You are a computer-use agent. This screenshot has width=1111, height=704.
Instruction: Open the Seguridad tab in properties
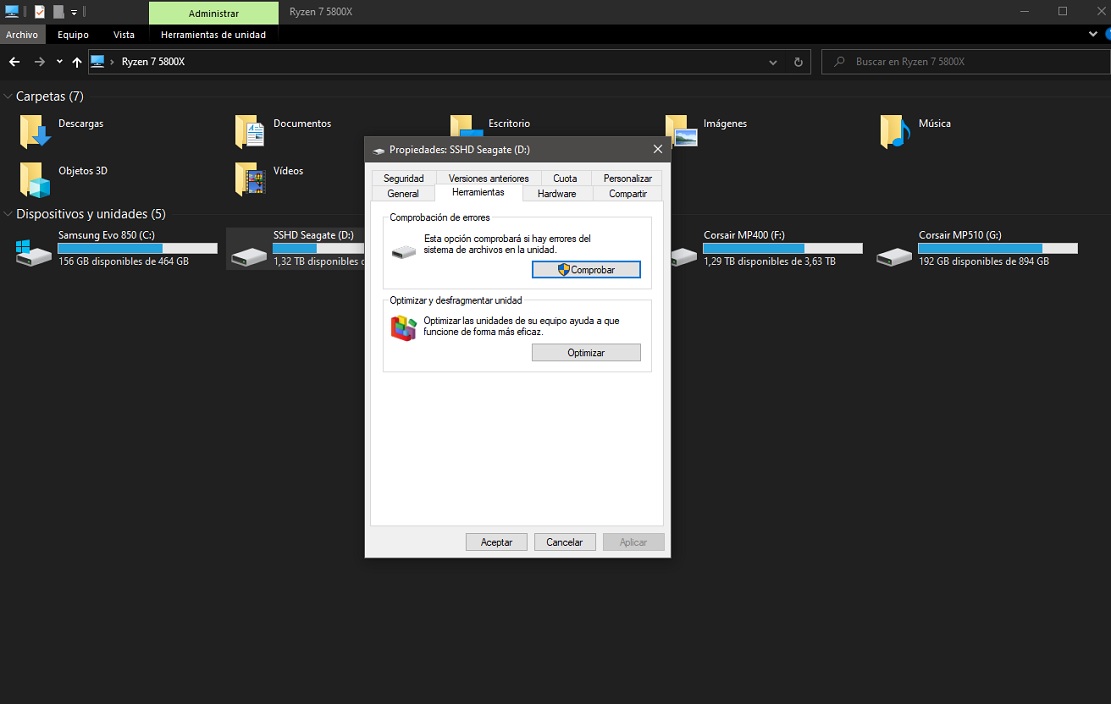tap(403, 178)
